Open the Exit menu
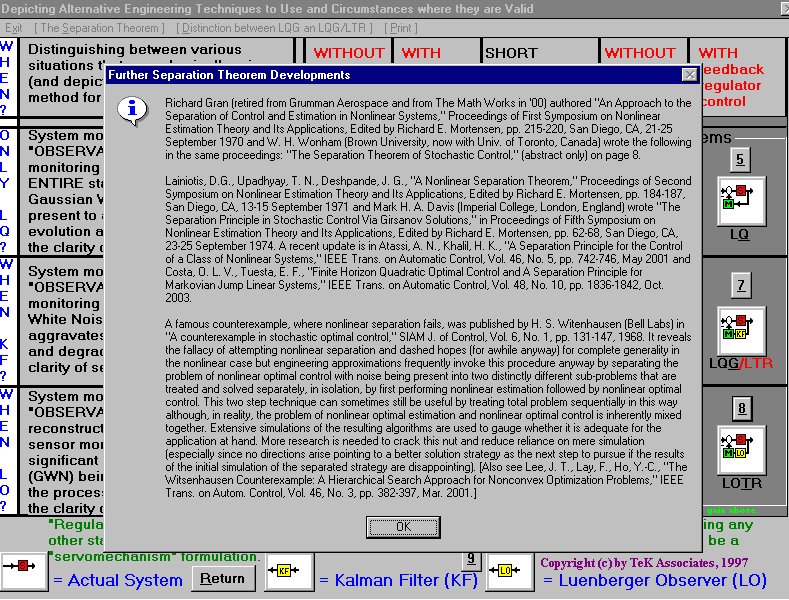The width and height of the screenshot is (789, 600). pyautogui.click(x=14, y=28)
